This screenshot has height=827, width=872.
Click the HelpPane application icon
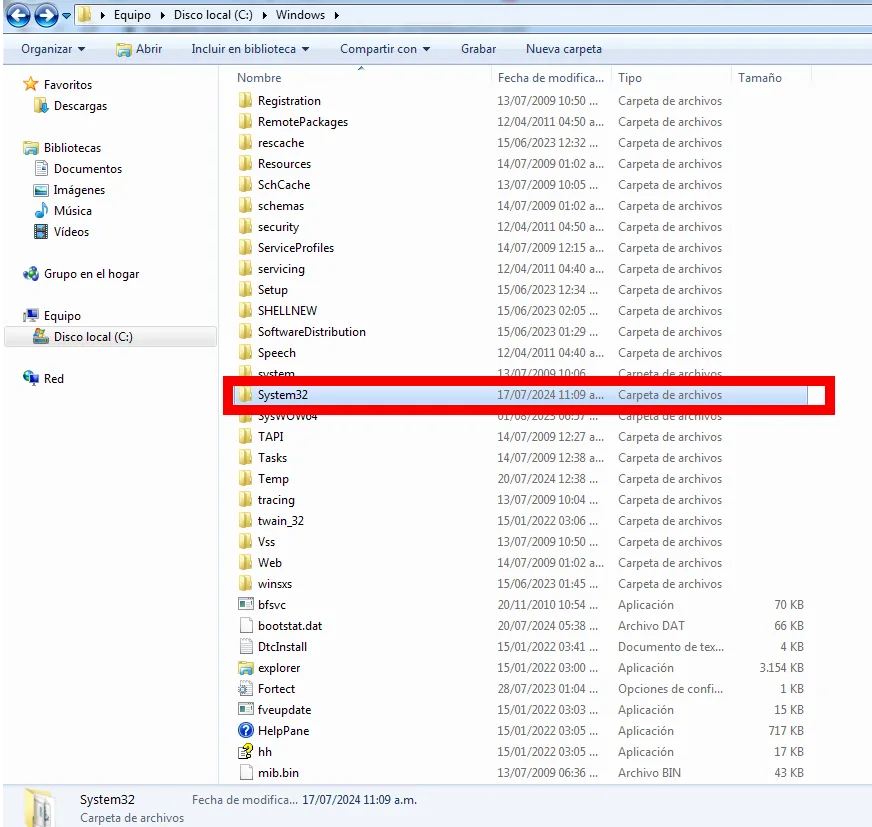pos(245,730)
